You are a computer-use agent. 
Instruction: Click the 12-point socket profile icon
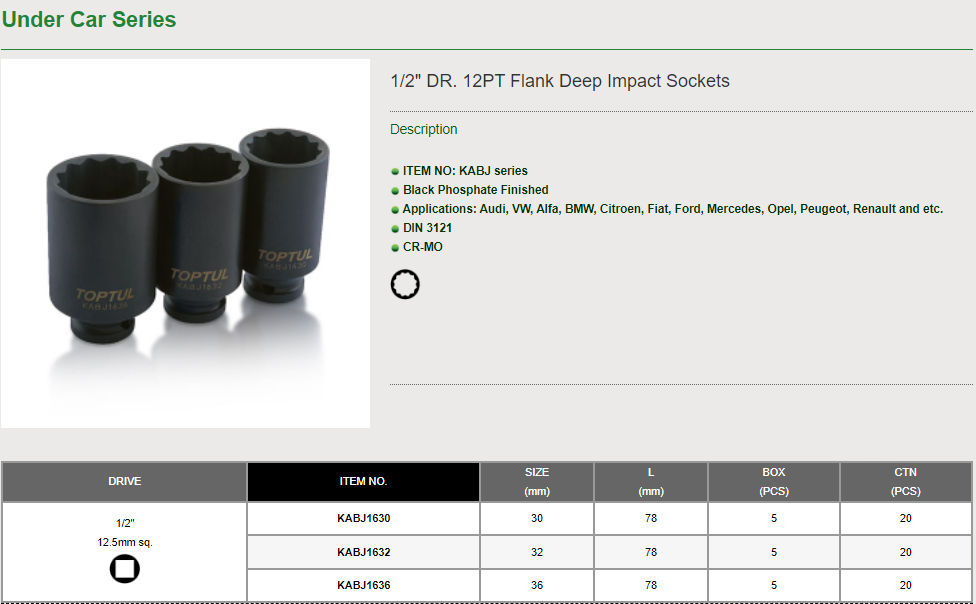pos(405,285)
